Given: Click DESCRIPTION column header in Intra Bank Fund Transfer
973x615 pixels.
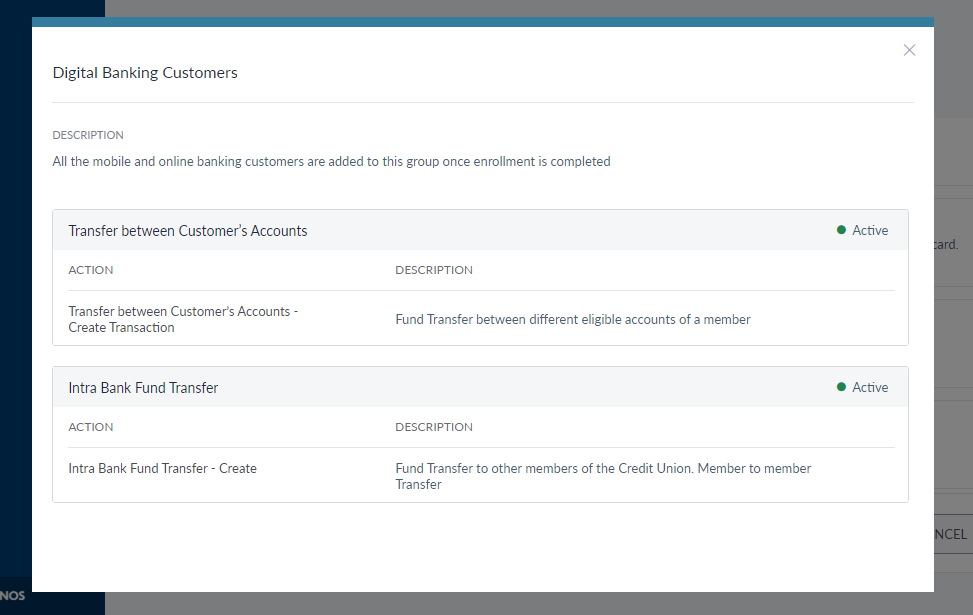Looking at the screenshot, I should pos(434,427).
